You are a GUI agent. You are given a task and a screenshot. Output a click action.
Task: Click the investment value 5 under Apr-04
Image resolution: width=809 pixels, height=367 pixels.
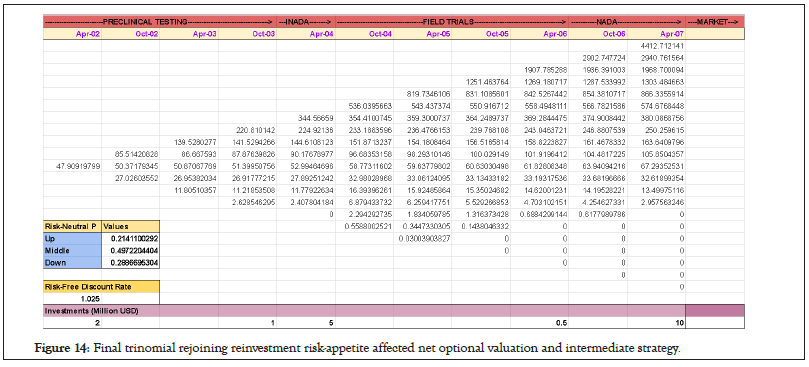tap(306, 323)
